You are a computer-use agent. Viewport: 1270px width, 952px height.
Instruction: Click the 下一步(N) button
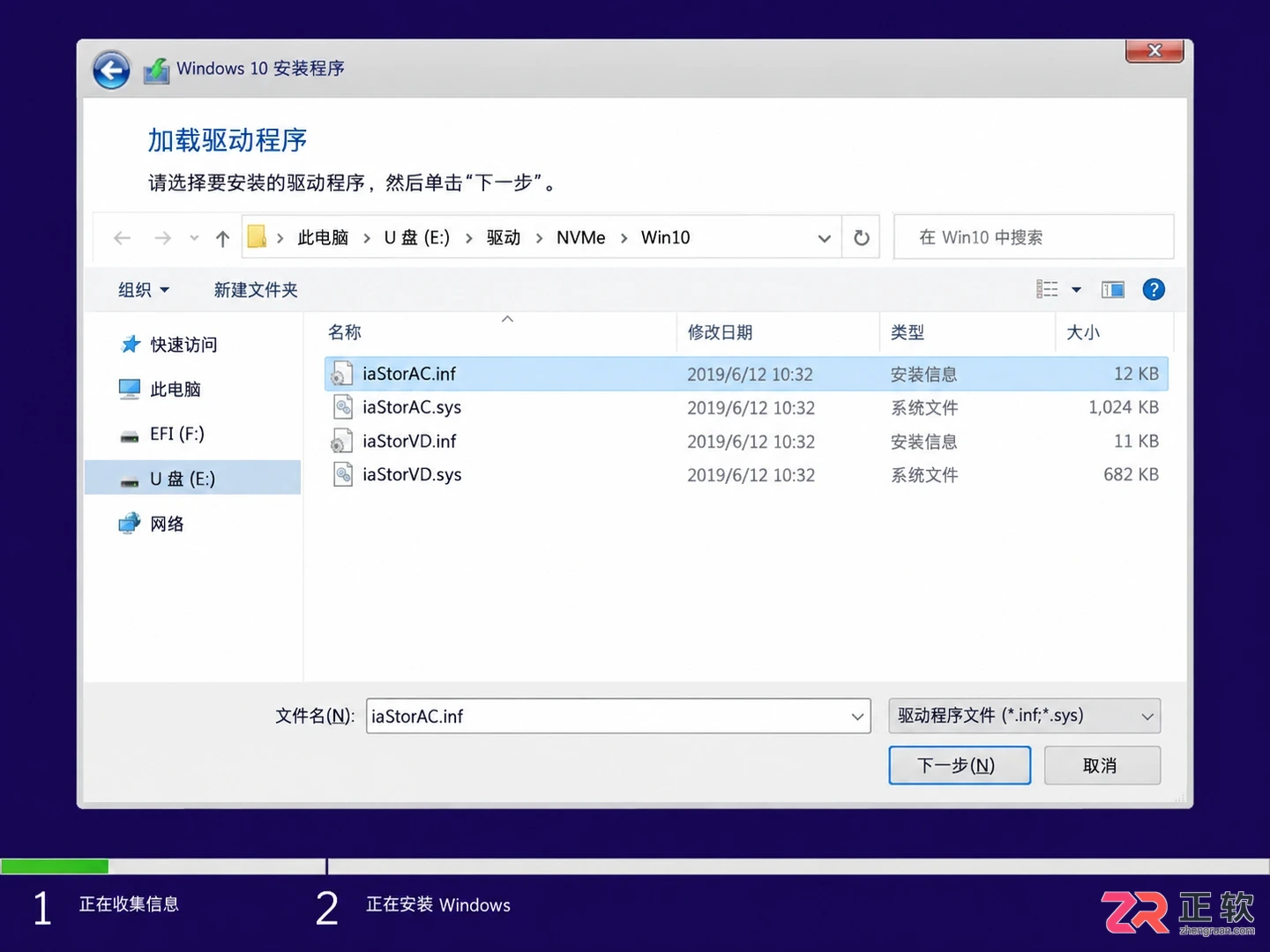(960, 765)
